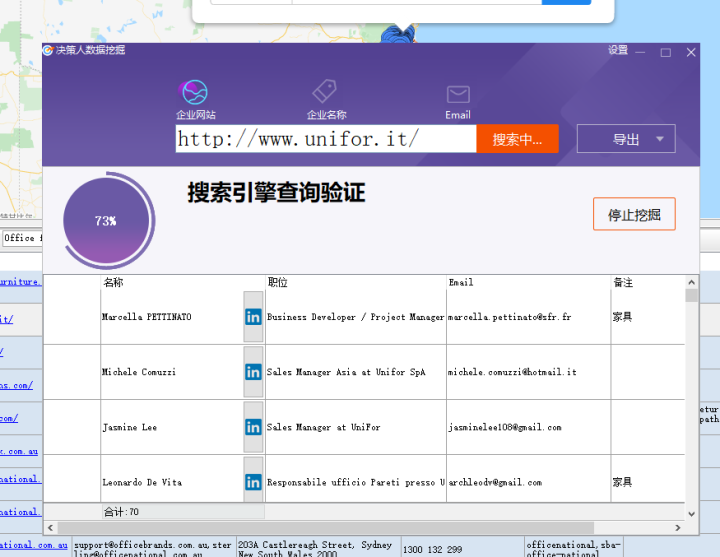Click the vertical scrollbar up arrow
Image resolution: width=720 pixels, height=557 pixels.
tap(692, 282)
